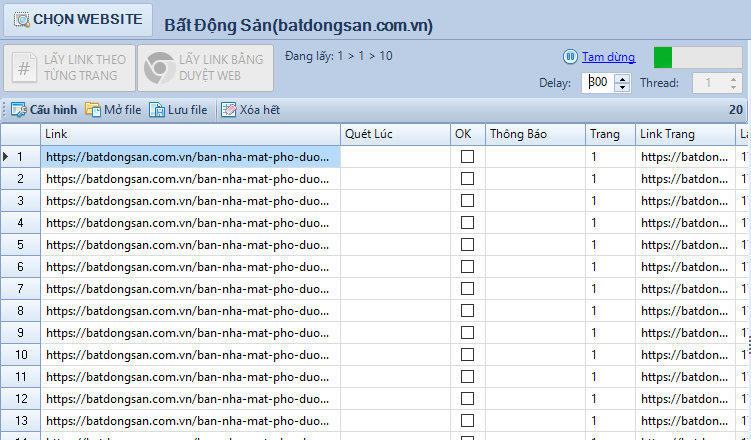Click the website chooser icon
The width and height of the screenshot is (751, 440).
point(22,20)
